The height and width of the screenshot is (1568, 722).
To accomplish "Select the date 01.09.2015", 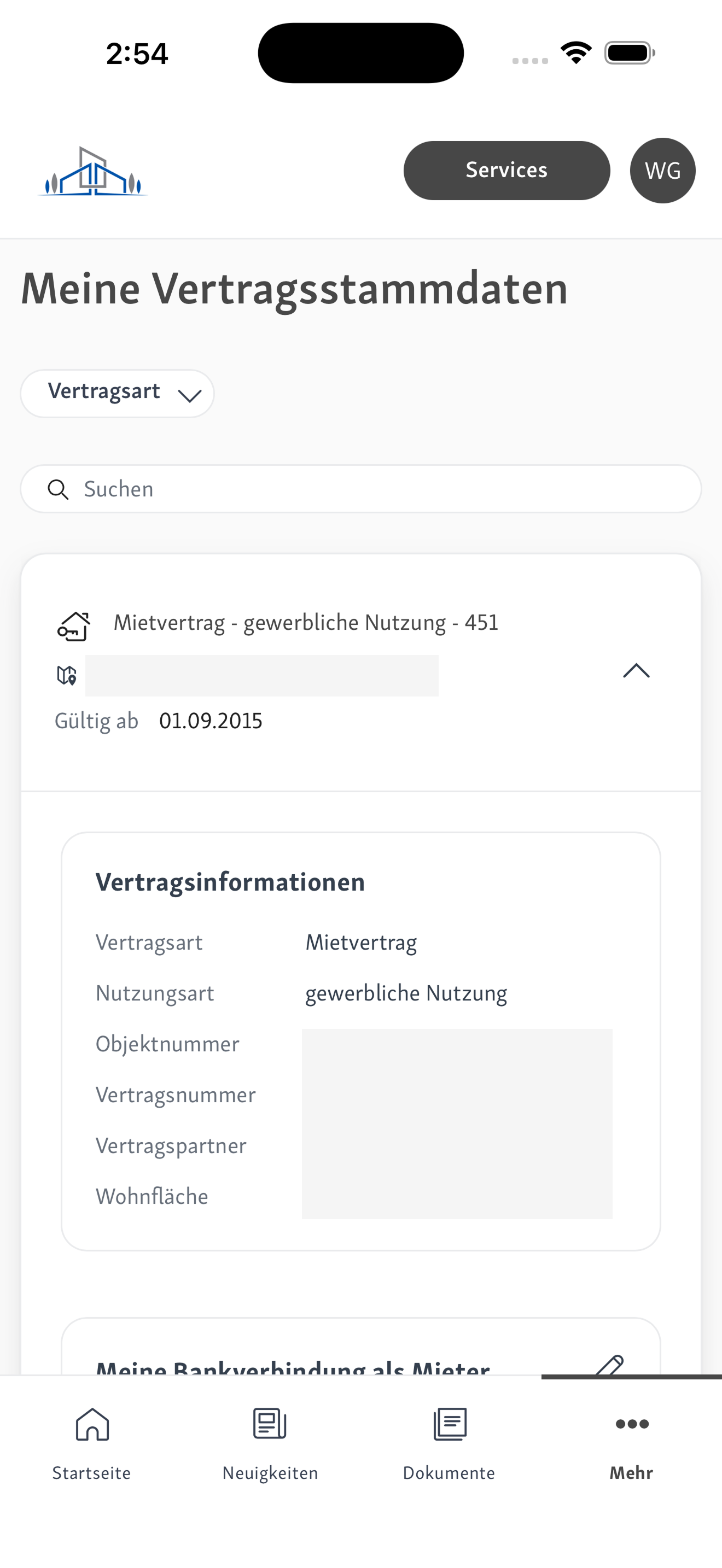I will 211,721.
